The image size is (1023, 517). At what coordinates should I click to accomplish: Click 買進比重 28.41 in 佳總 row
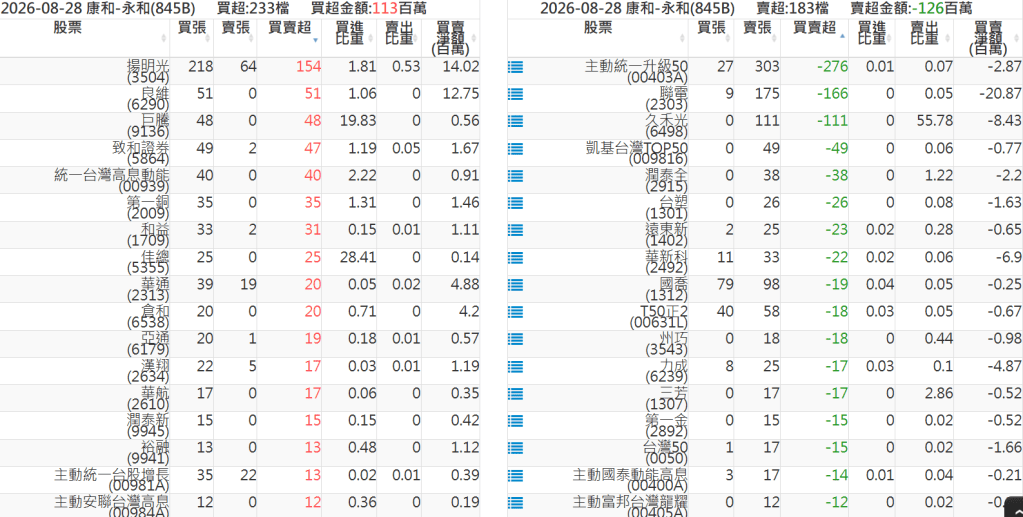click(358, 257)
